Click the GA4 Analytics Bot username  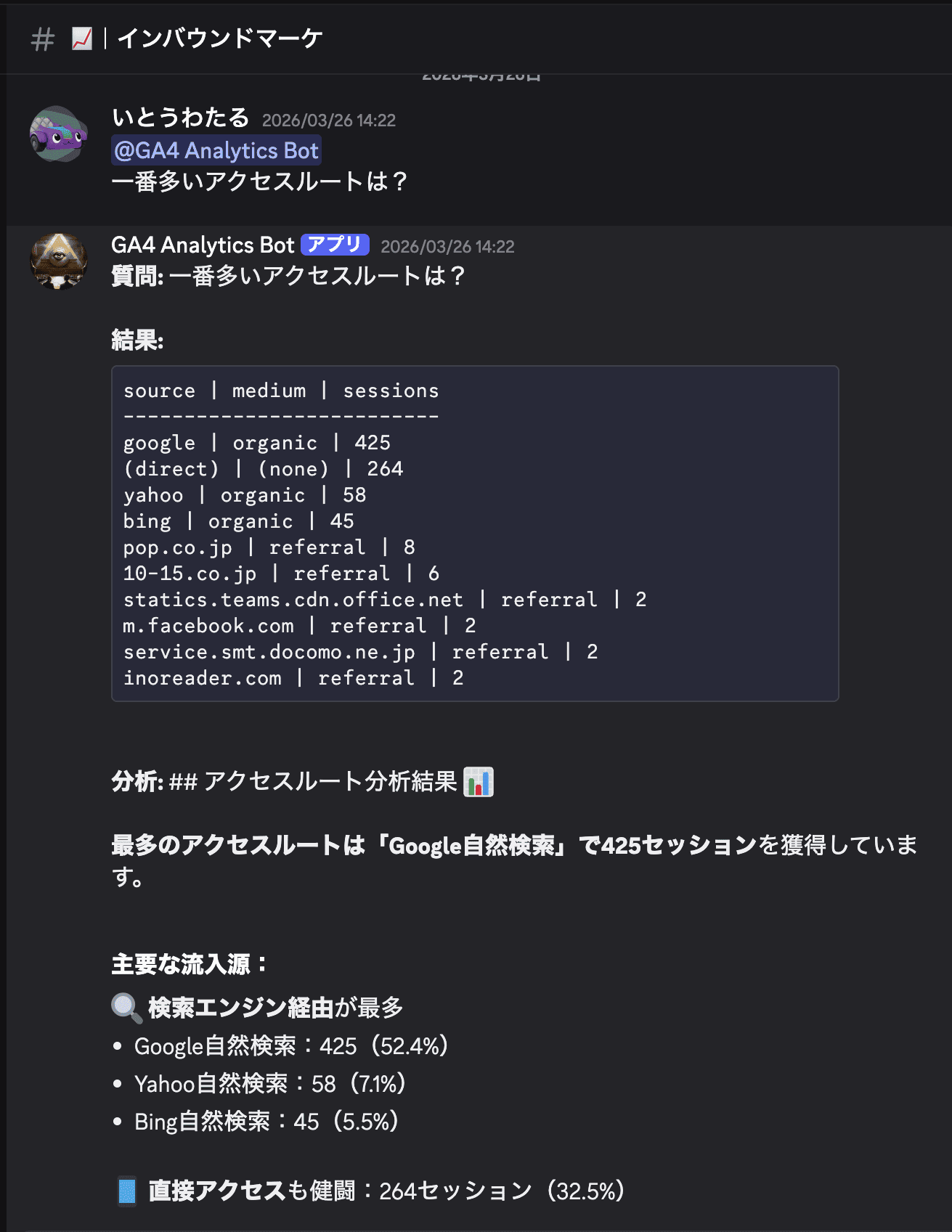pos(203,245)
